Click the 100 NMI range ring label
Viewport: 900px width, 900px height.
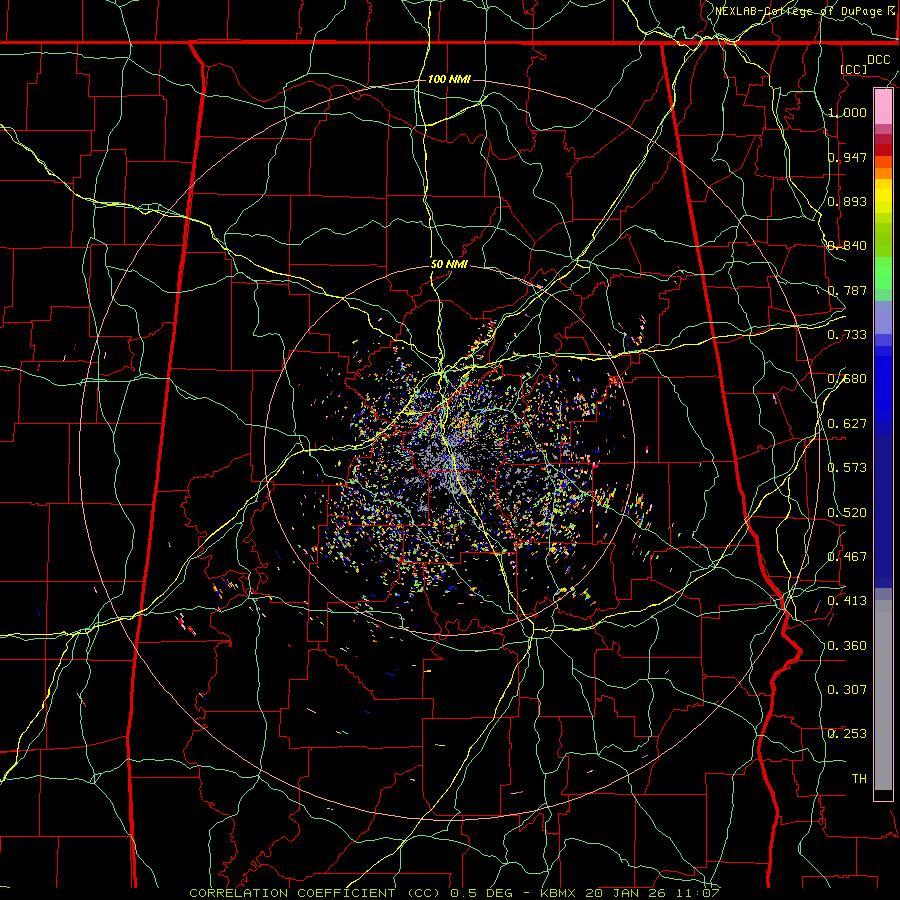[x=449, y=79]
